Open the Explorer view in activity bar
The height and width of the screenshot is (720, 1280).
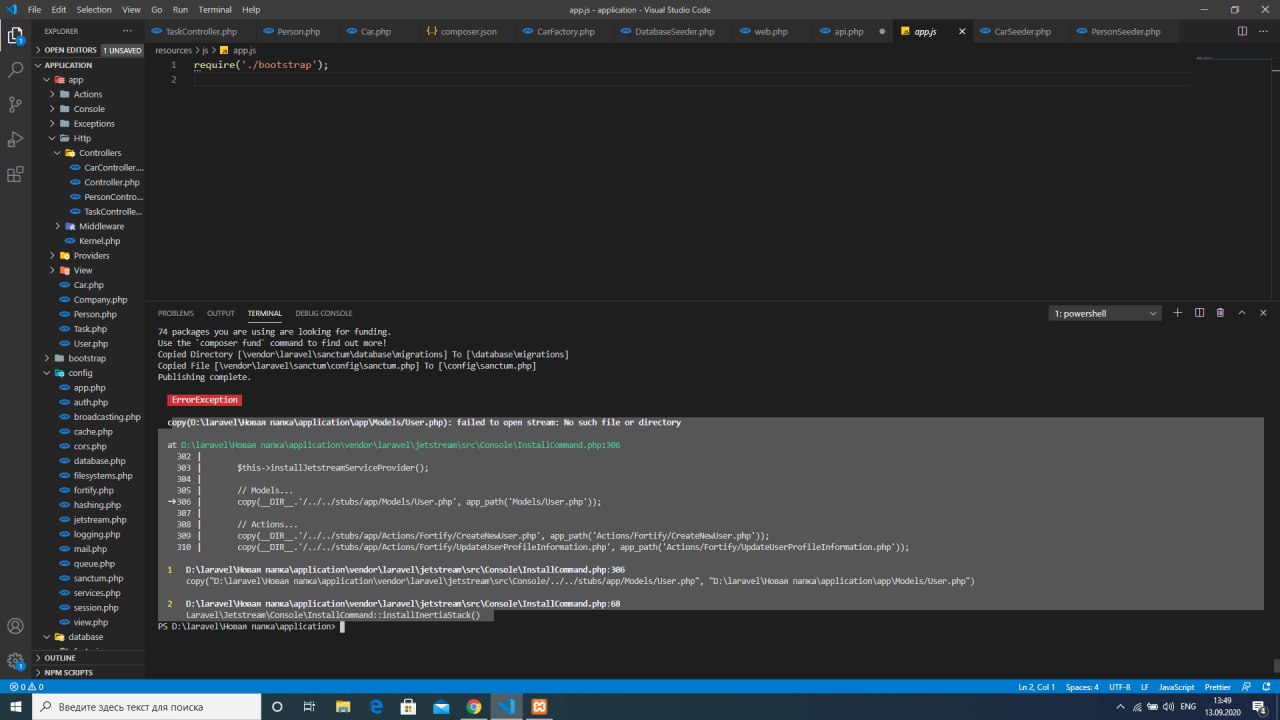point(15,37)
